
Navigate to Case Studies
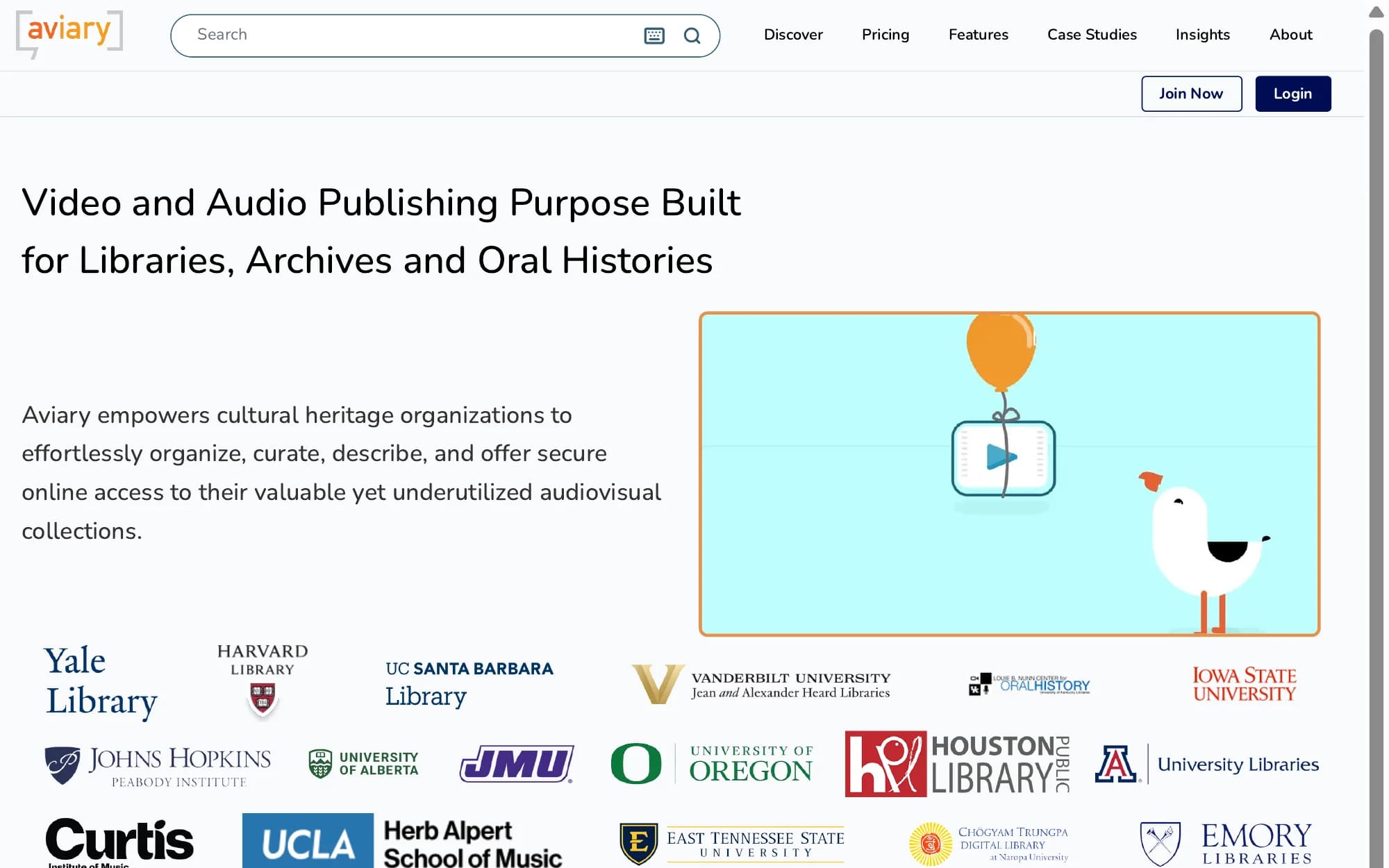coord(1092,35)
